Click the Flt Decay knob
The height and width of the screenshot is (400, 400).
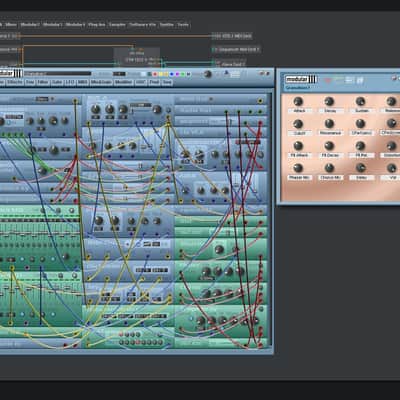329,146
